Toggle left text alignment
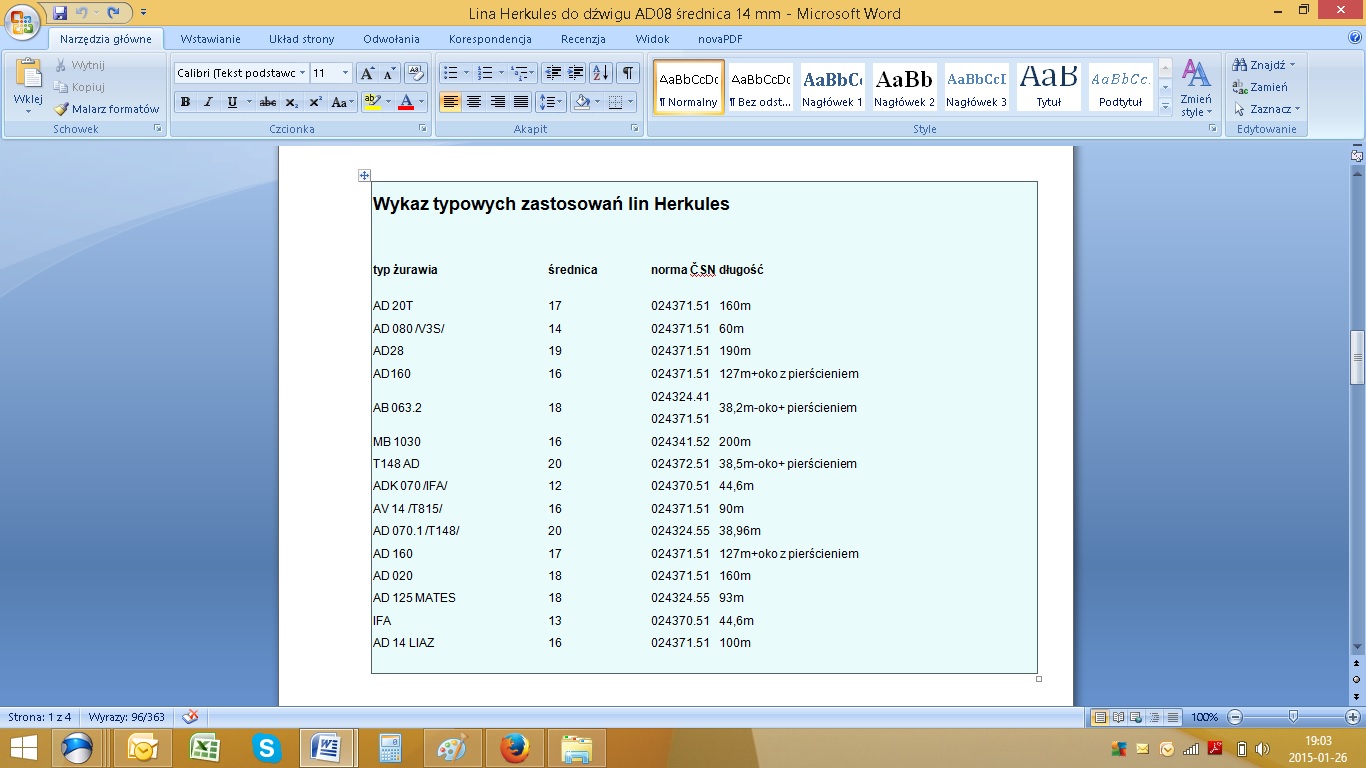 [450, 102]
